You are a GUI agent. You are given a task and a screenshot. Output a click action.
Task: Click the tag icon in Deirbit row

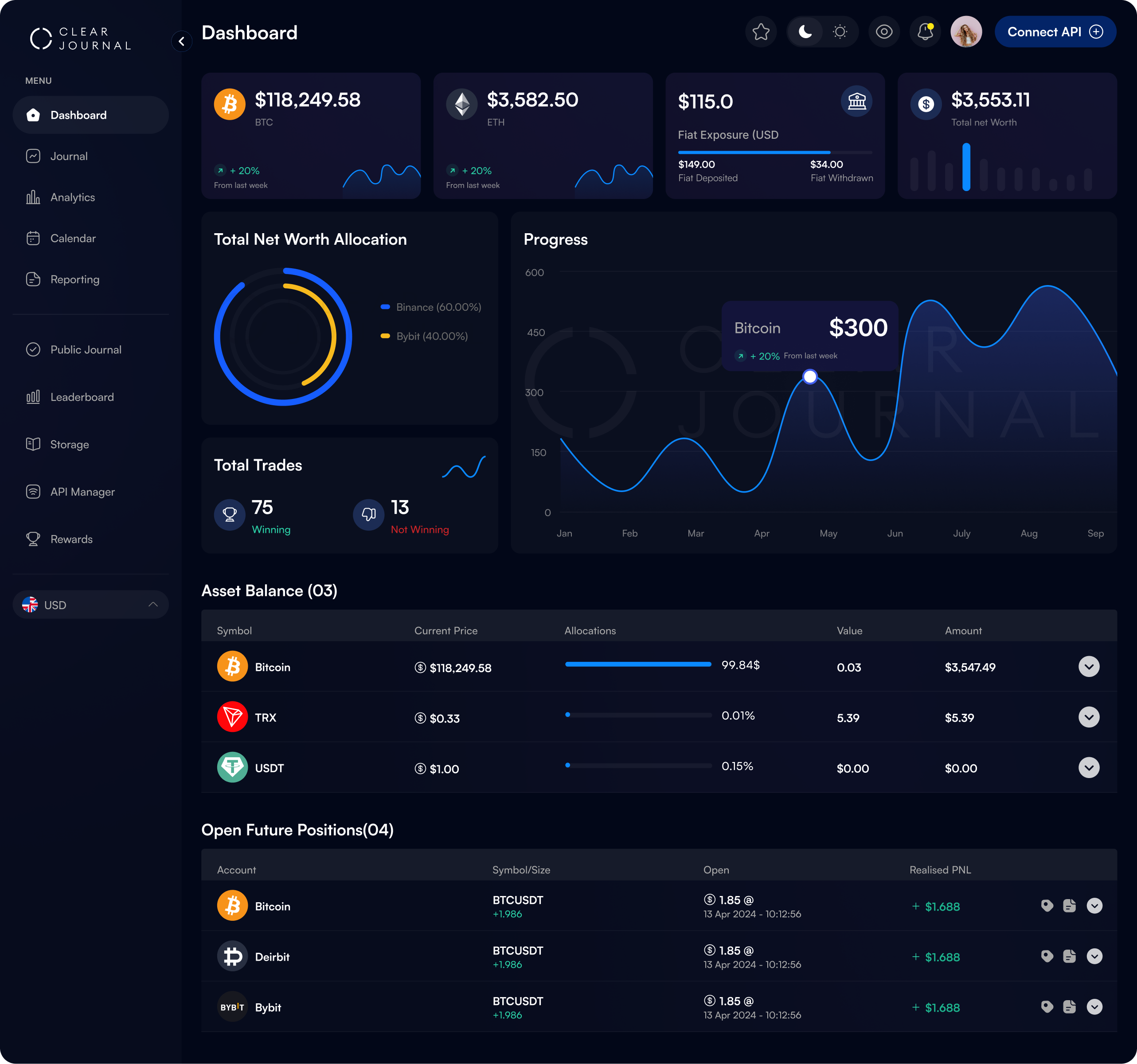1047,956
